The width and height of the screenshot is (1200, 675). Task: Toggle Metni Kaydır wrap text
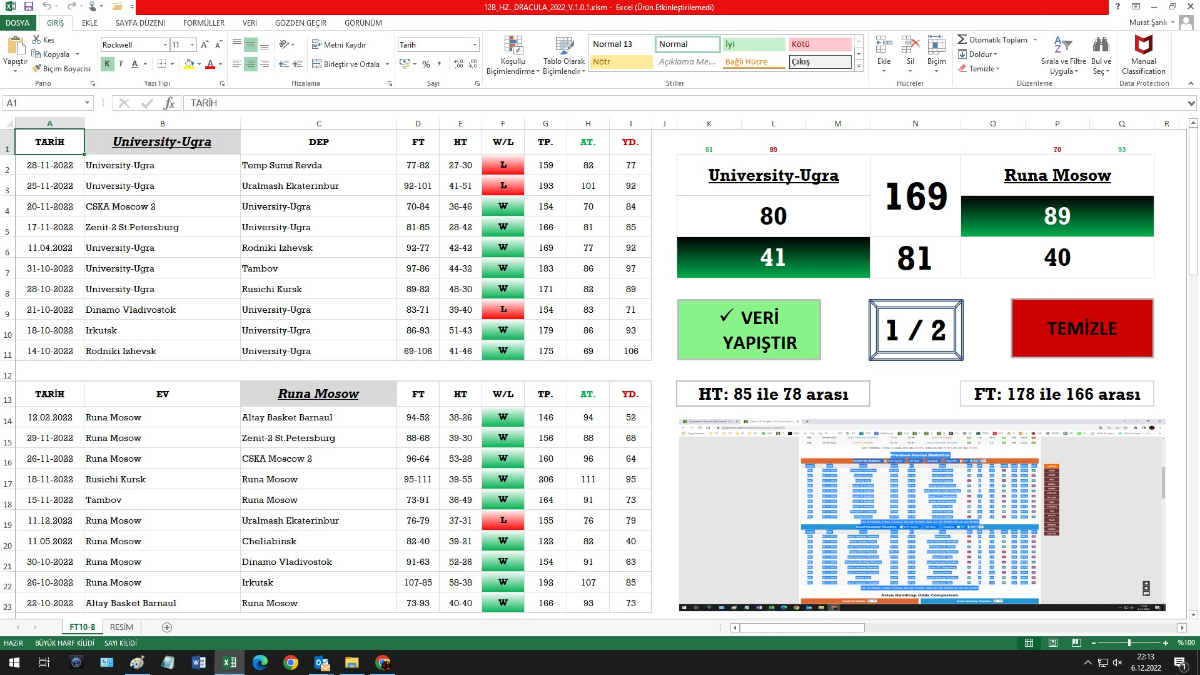pyautogui.click(x=339, y=45)
